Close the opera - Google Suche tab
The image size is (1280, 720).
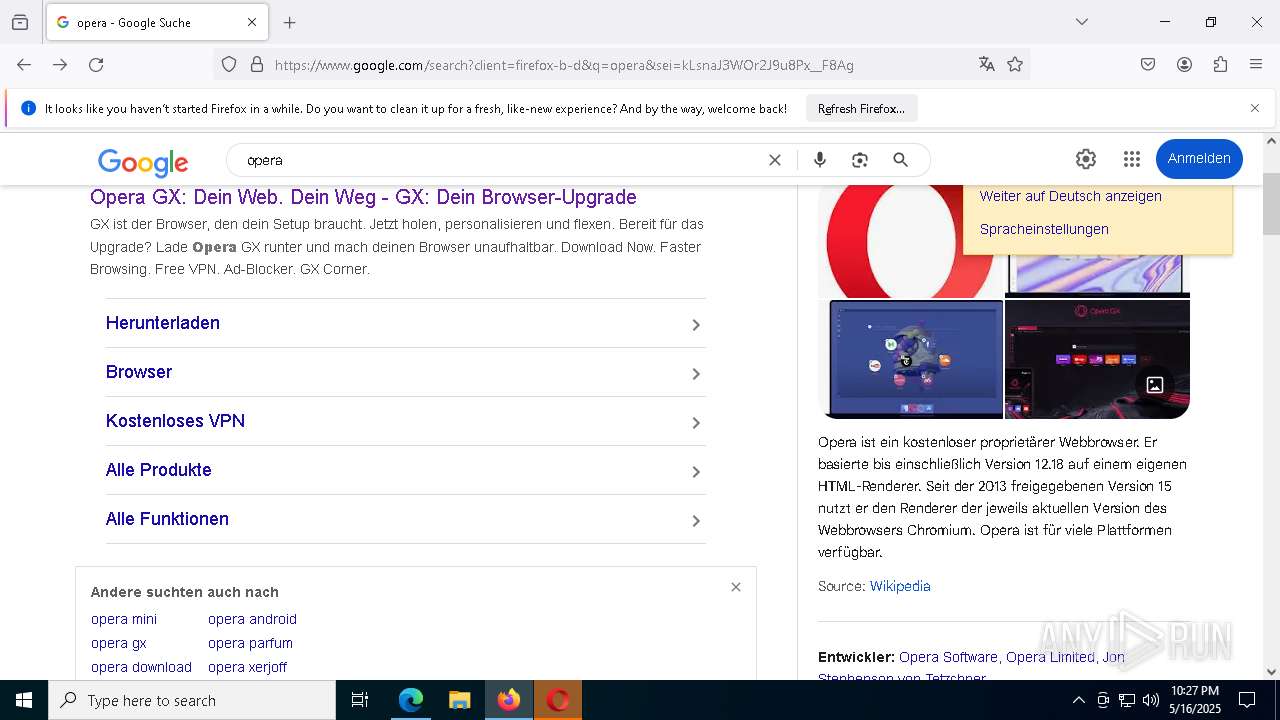[252, 22]
